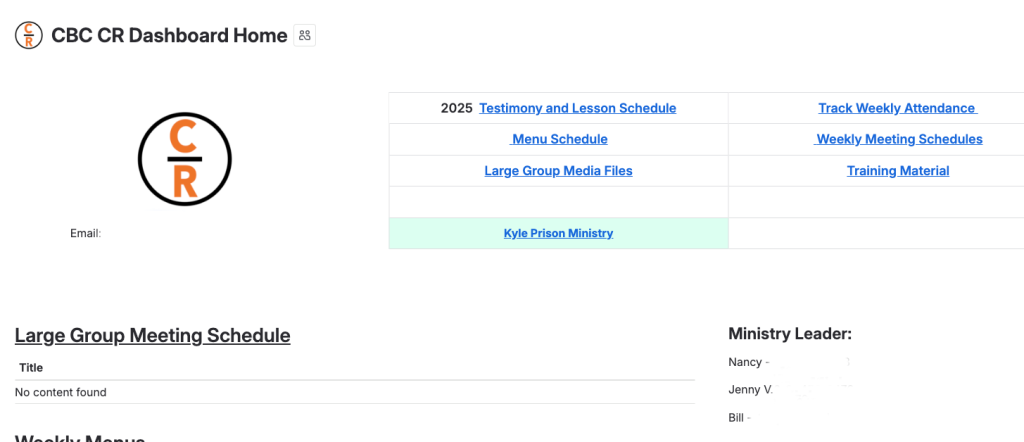
Task: Click the Email label under the logo
Action: (x=85, y=233)
